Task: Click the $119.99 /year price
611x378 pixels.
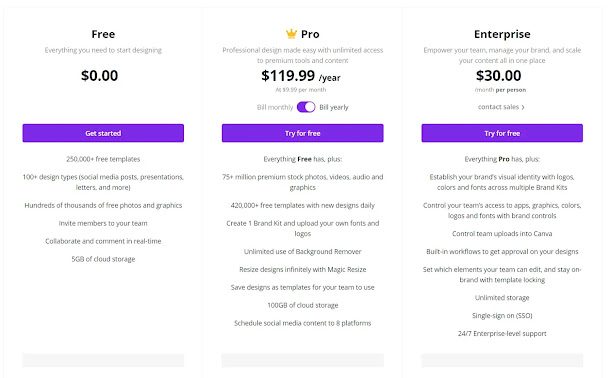Action: pyautogui.click(x=301, y=76)
